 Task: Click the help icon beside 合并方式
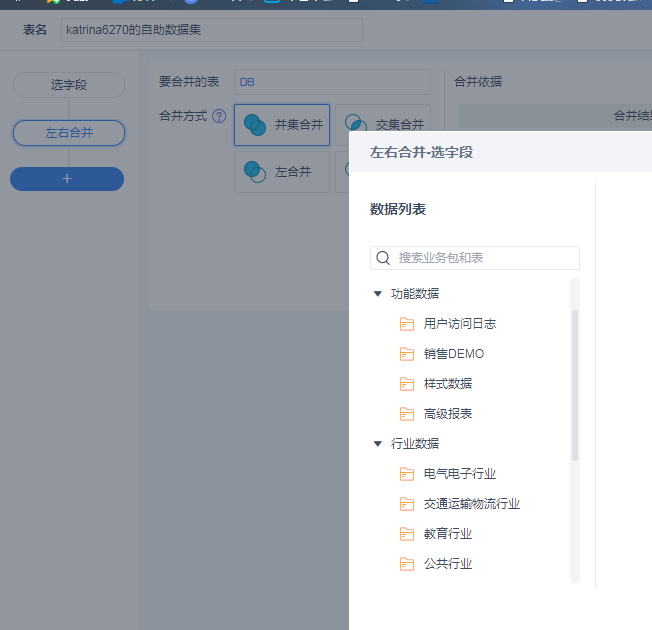tap(219, 116)
